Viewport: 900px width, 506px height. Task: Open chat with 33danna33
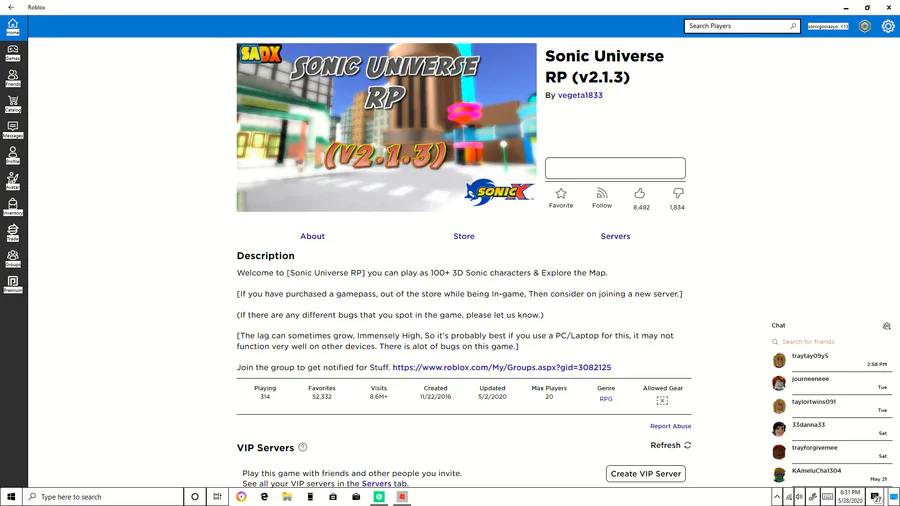(831, 429)
